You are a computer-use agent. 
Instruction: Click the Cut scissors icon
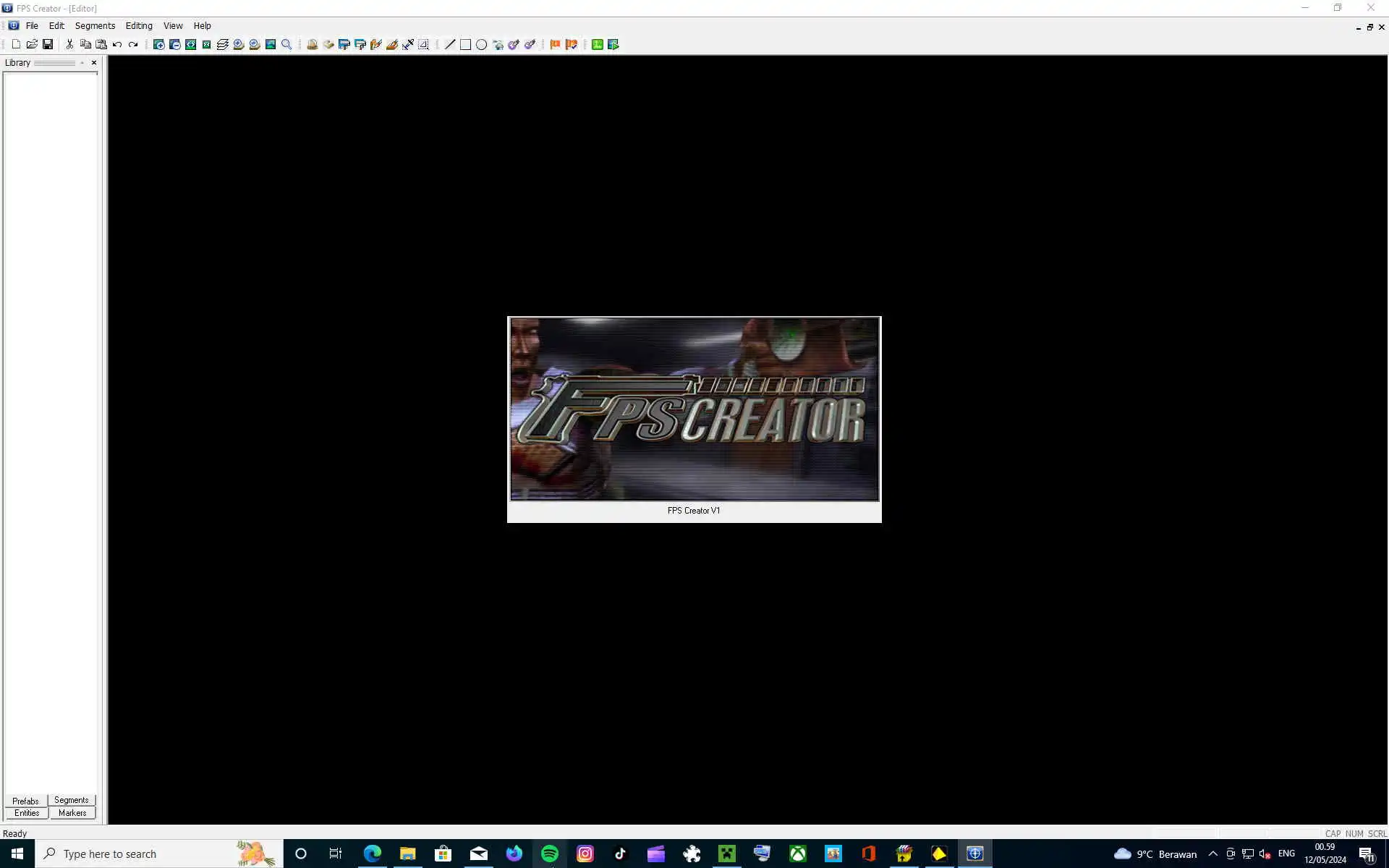click(69, 44)
